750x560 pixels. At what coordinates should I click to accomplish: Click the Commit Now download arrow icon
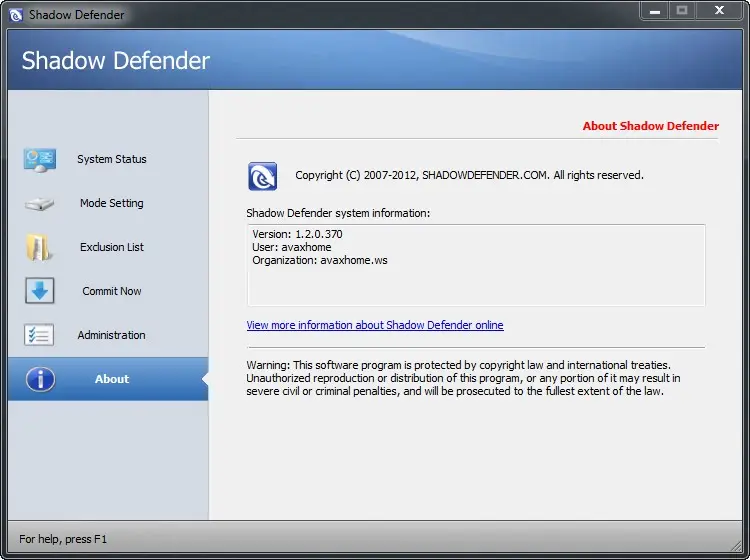point(40,291)
